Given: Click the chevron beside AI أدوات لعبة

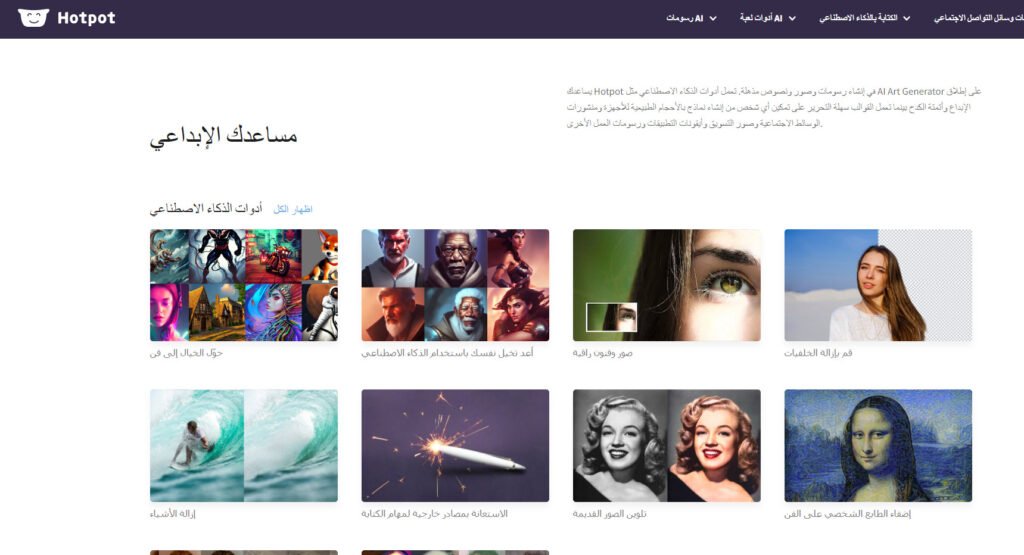Looking at the screenshot, I should 792,18.
